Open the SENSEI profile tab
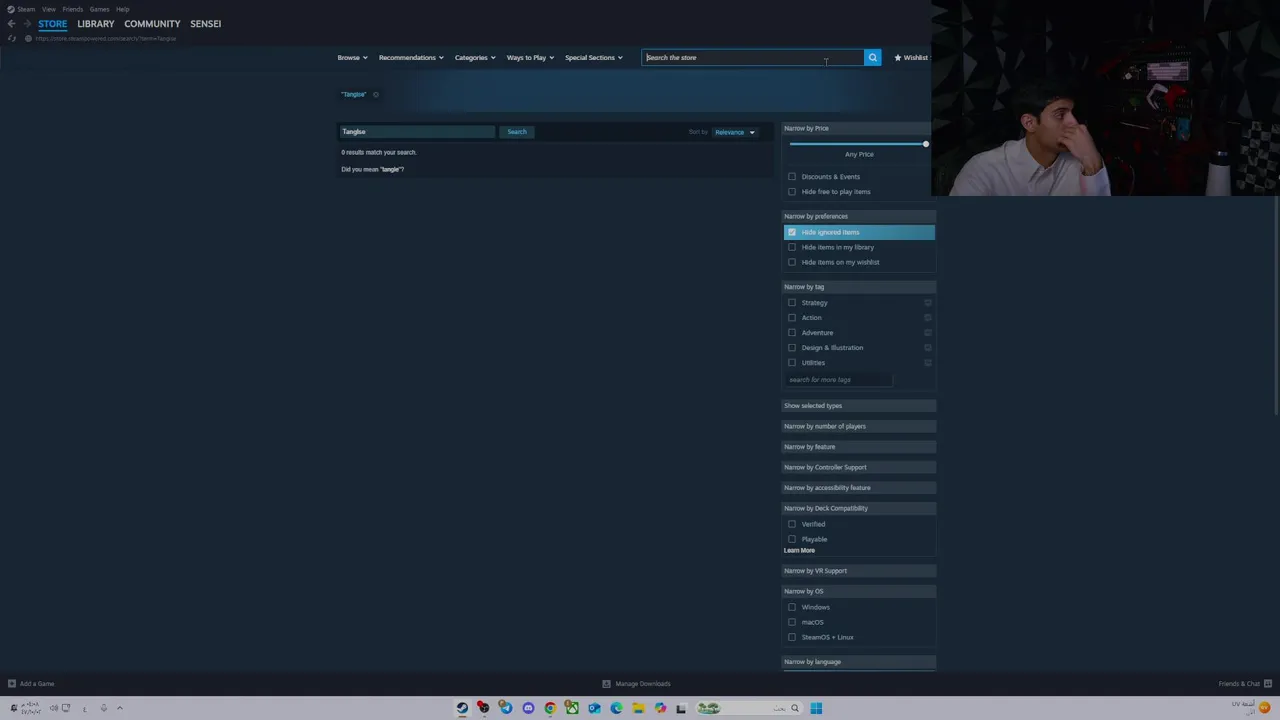This screenshot has width=1280, height=720. (206, 23)
